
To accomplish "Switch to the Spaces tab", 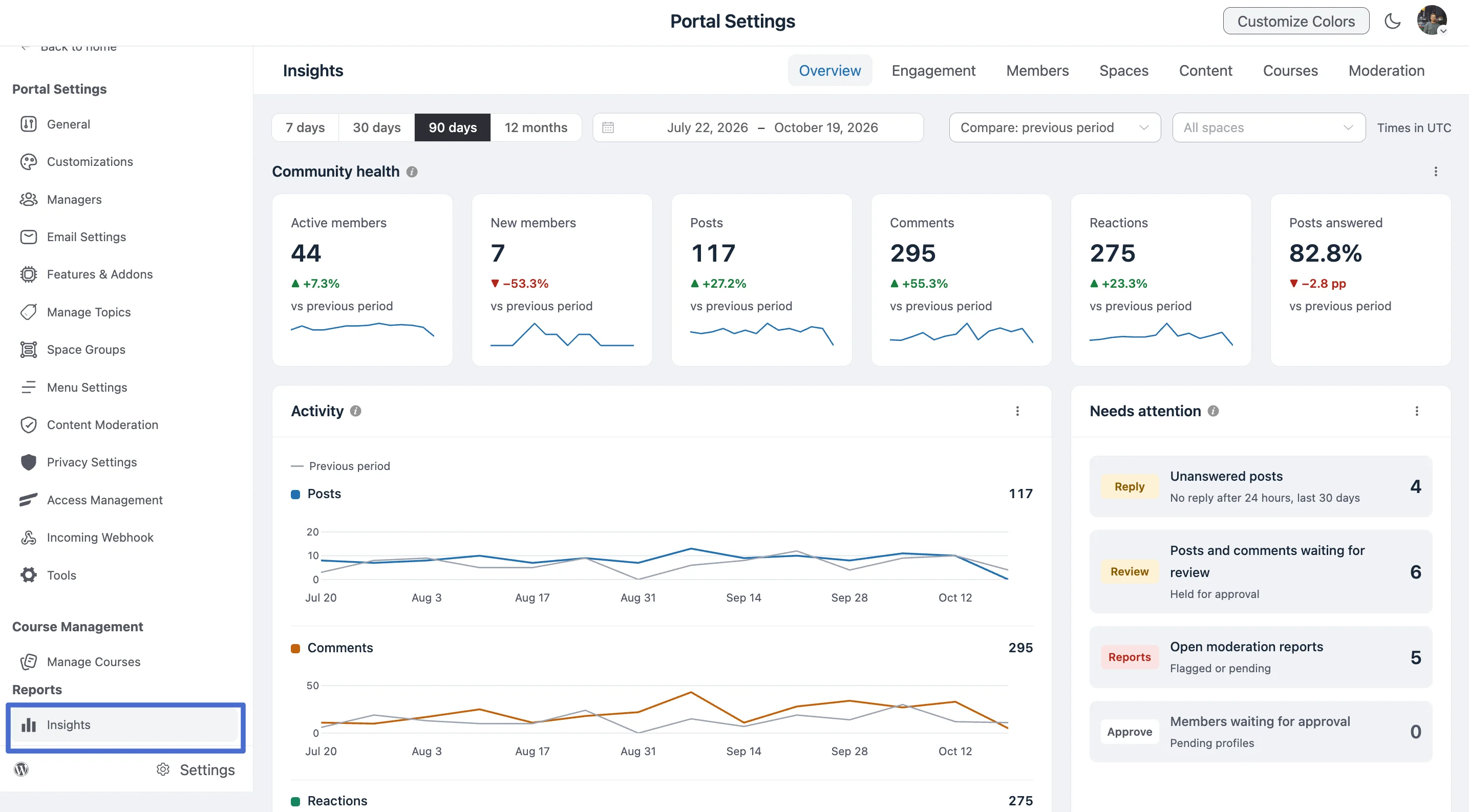I will (x=1123, y=71).
